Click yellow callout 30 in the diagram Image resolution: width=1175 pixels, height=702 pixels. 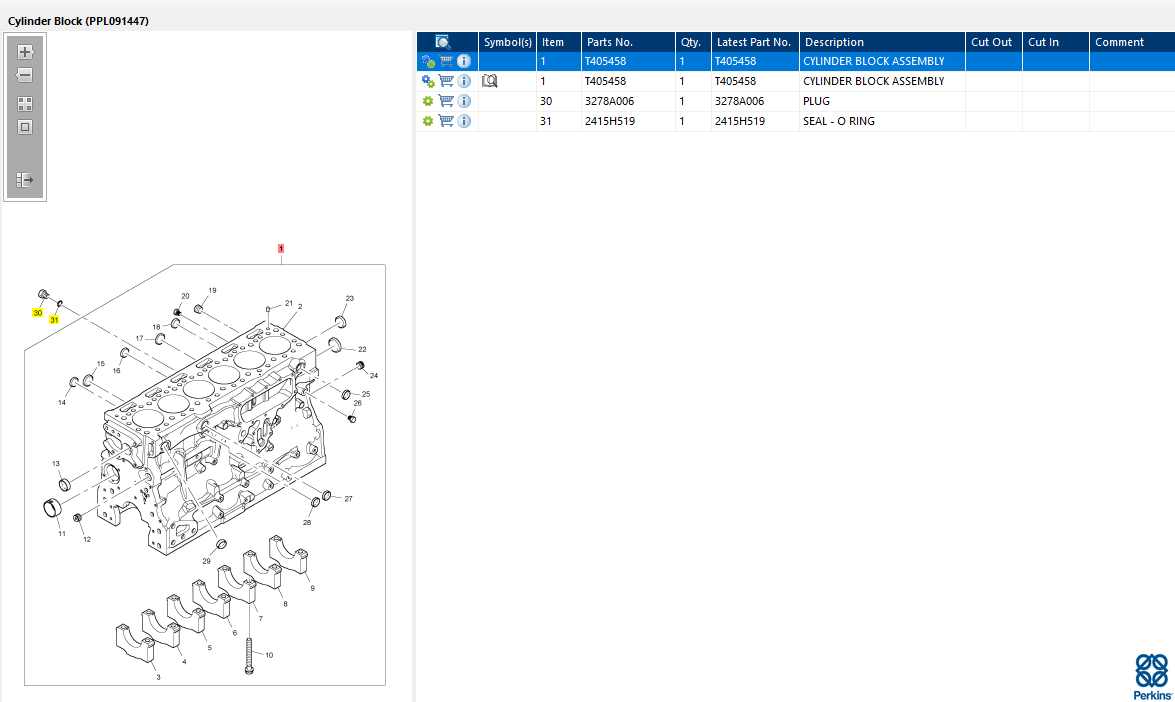click(x=37, y=312)
